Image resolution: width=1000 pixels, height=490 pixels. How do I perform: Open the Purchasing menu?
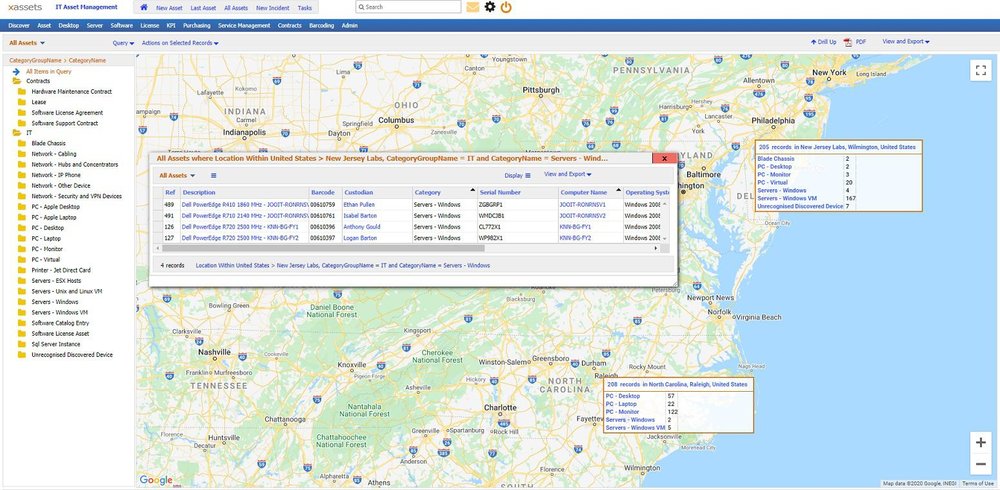tap(196, 26)
